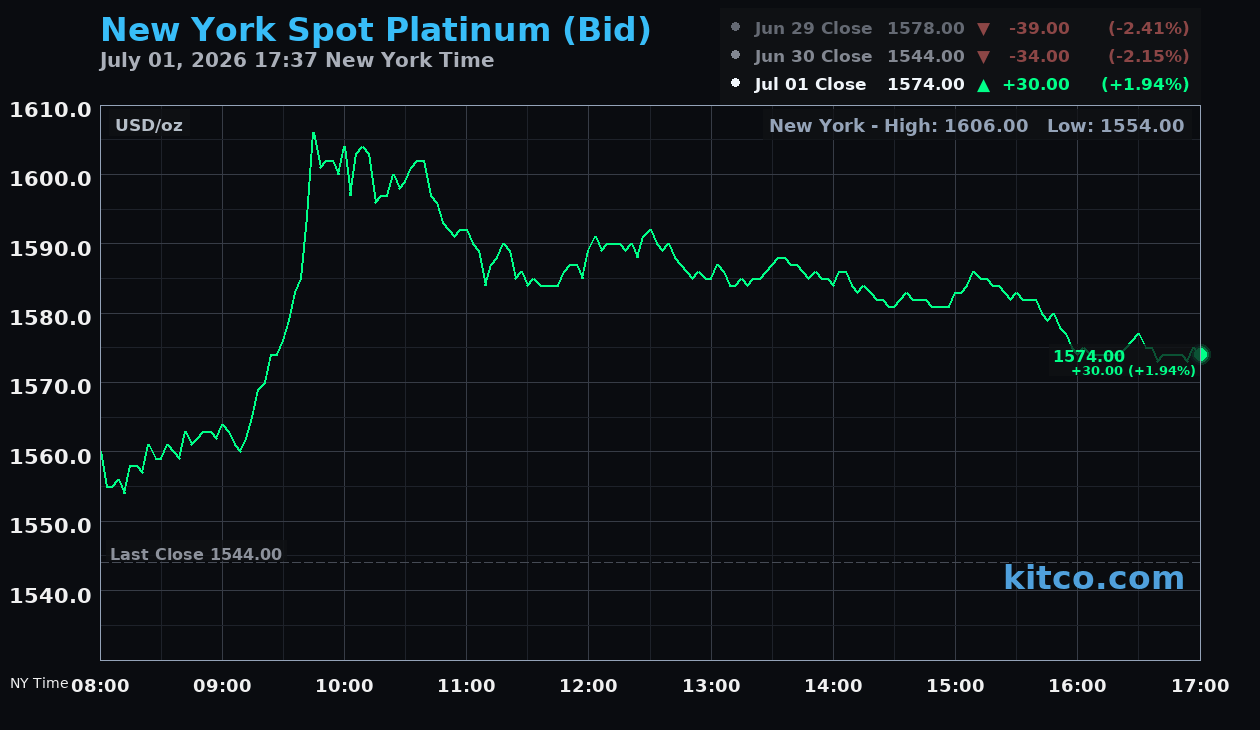Click the 1544.00 value in Jun 30 row
Viewport: 1260px width, 730px height.
click(x=926, y=56)
